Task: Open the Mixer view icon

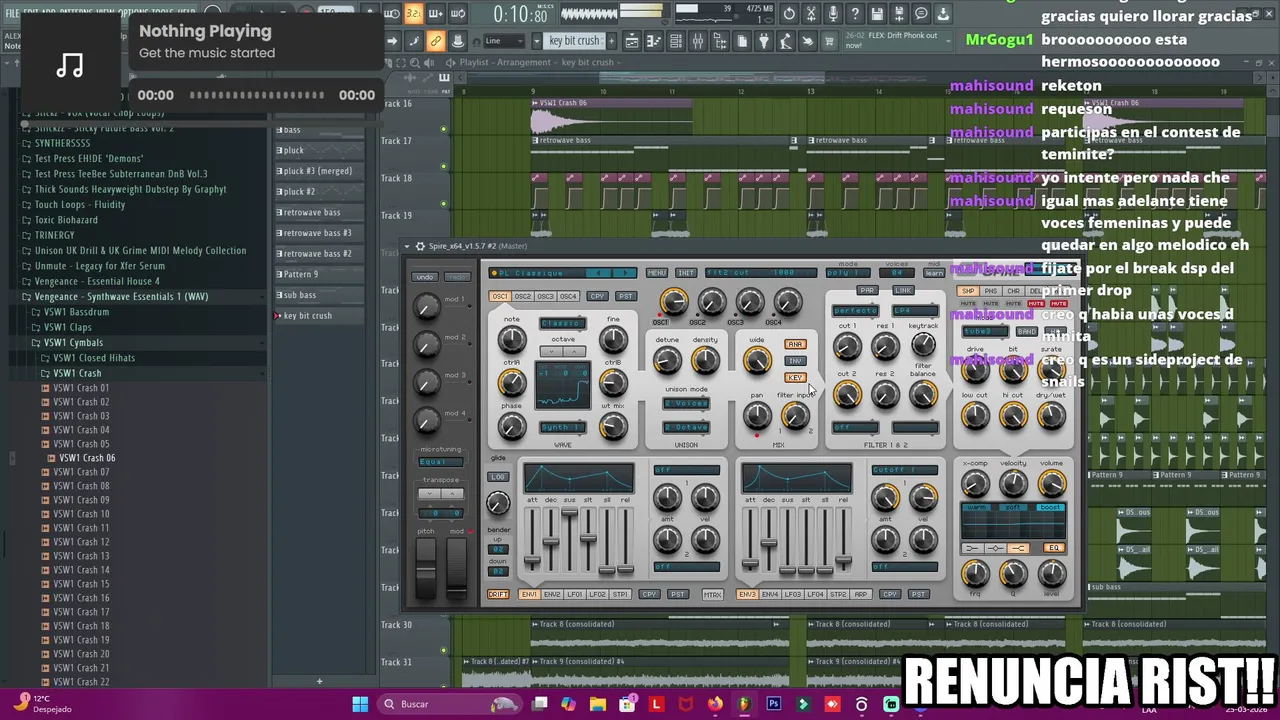Action: [x=698, y=41]
